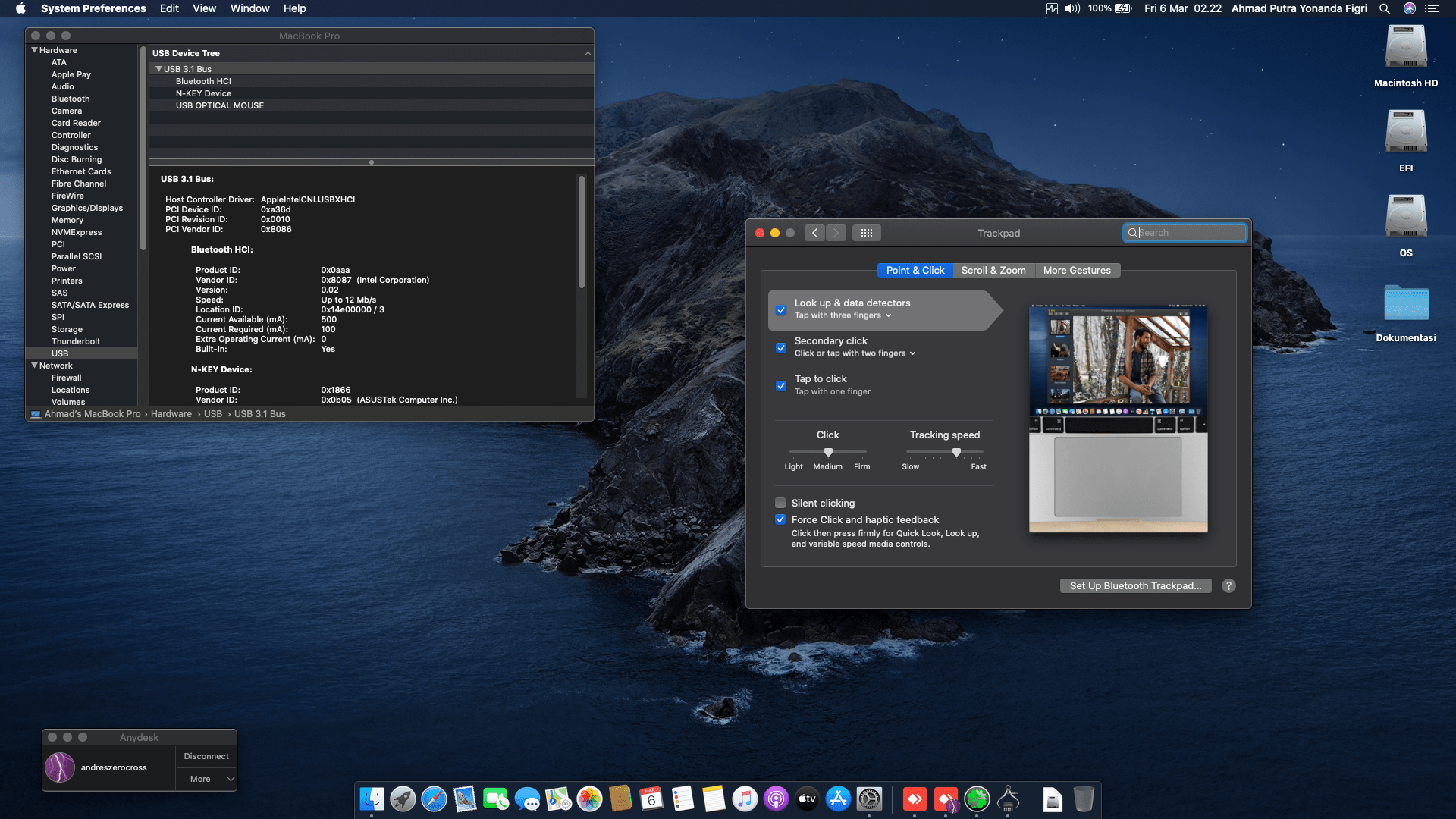This screenshot has height=819, width=1456.
Task: Go back in Trackpad preferences window
Action: click(815, 233)
